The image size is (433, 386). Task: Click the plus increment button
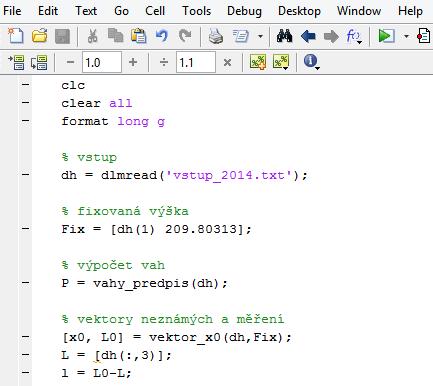[x=133, y=62]
